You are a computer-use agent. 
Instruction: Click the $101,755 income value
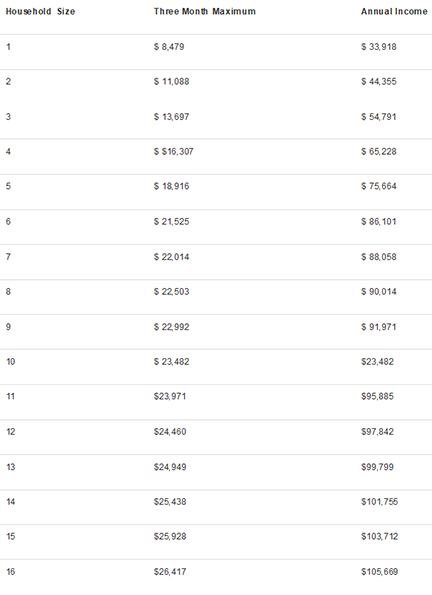click(379, 502)
